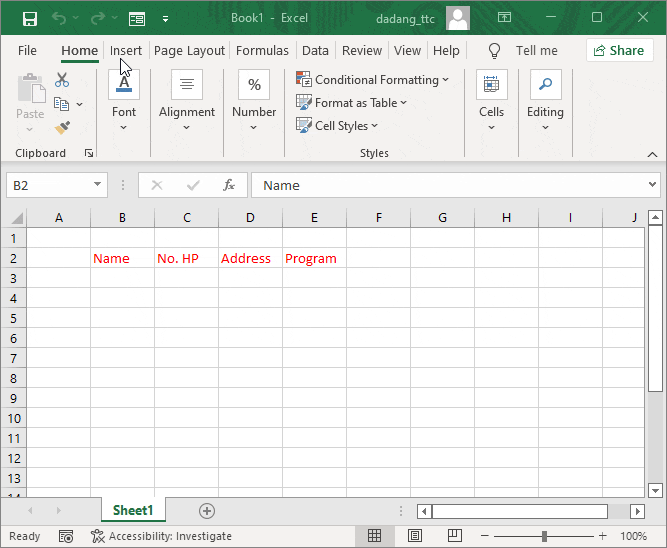Screen dimensions: 667x548
Task: Click the Cut scissors icon
Action: (62, 80)
